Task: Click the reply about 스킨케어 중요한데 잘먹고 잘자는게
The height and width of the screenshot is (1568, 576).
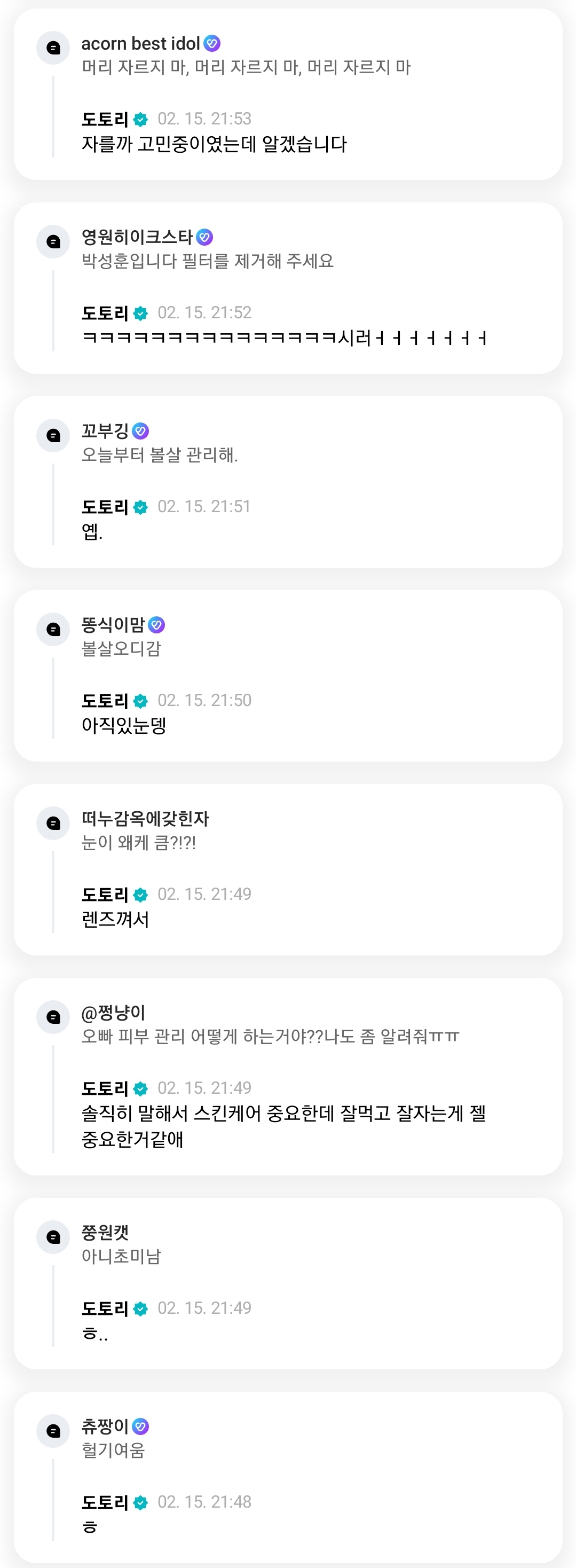Action: click(283, 1126)
